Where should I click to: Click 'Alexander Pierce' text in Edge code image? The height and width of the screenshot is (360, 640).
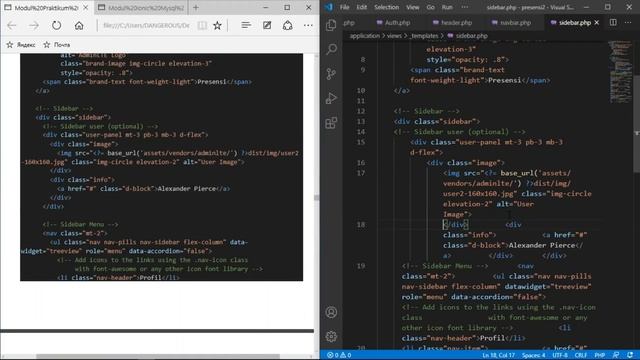187,189
